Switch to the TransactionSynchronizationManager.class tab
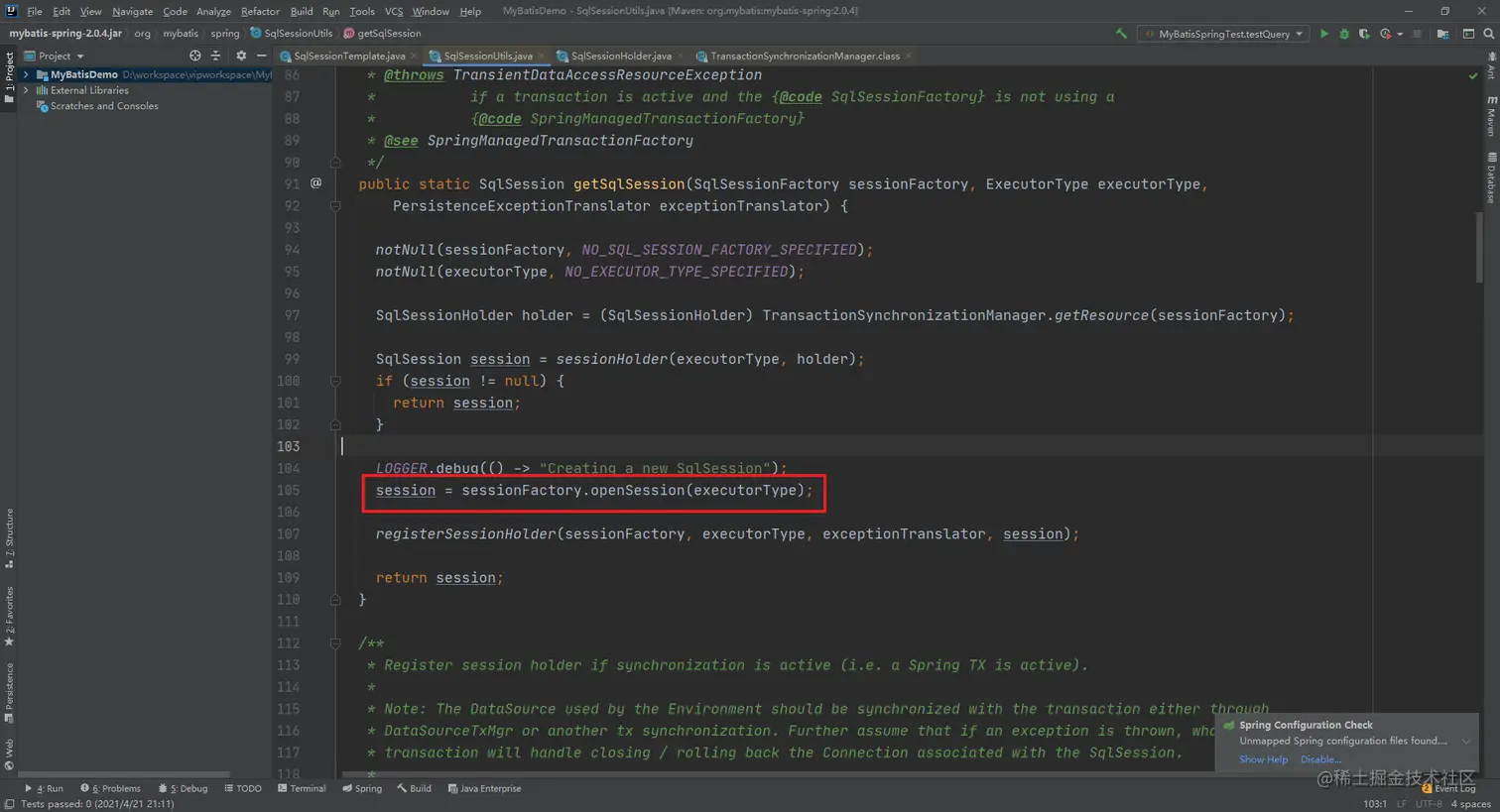This screenshot has height=812, width=1500. pos(805,56)
